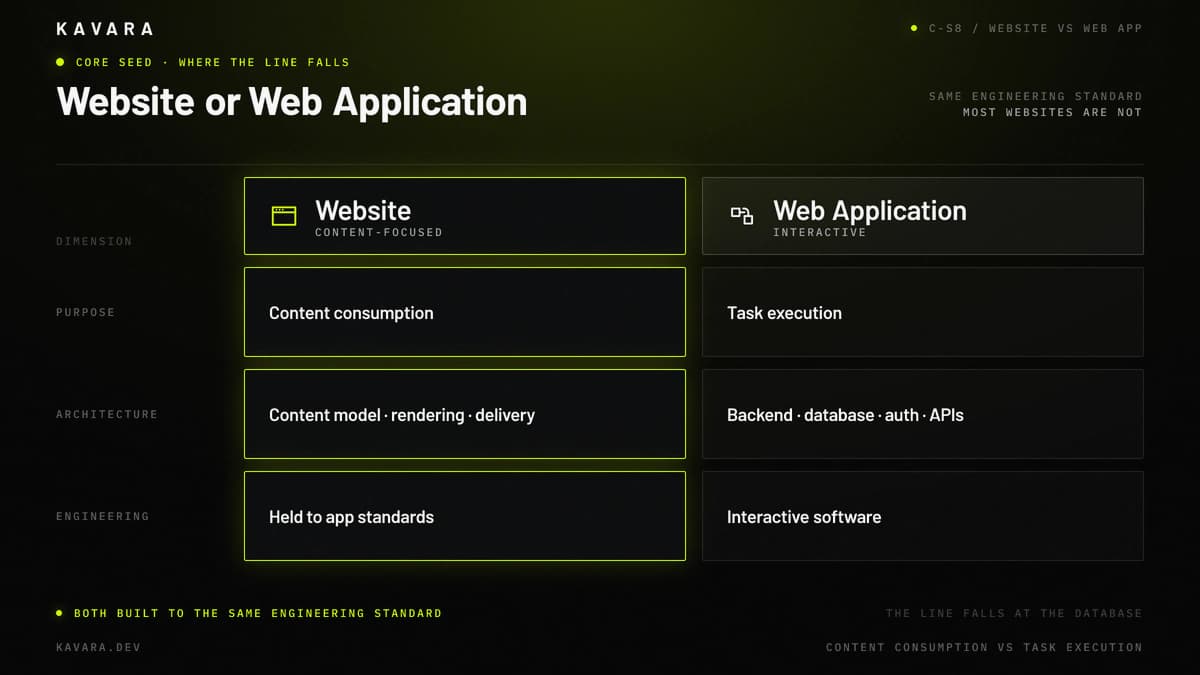Image resolution: width=1200 pixels, height=675 pixels.
Task: Select the Website header card
Action: (465, 216)
